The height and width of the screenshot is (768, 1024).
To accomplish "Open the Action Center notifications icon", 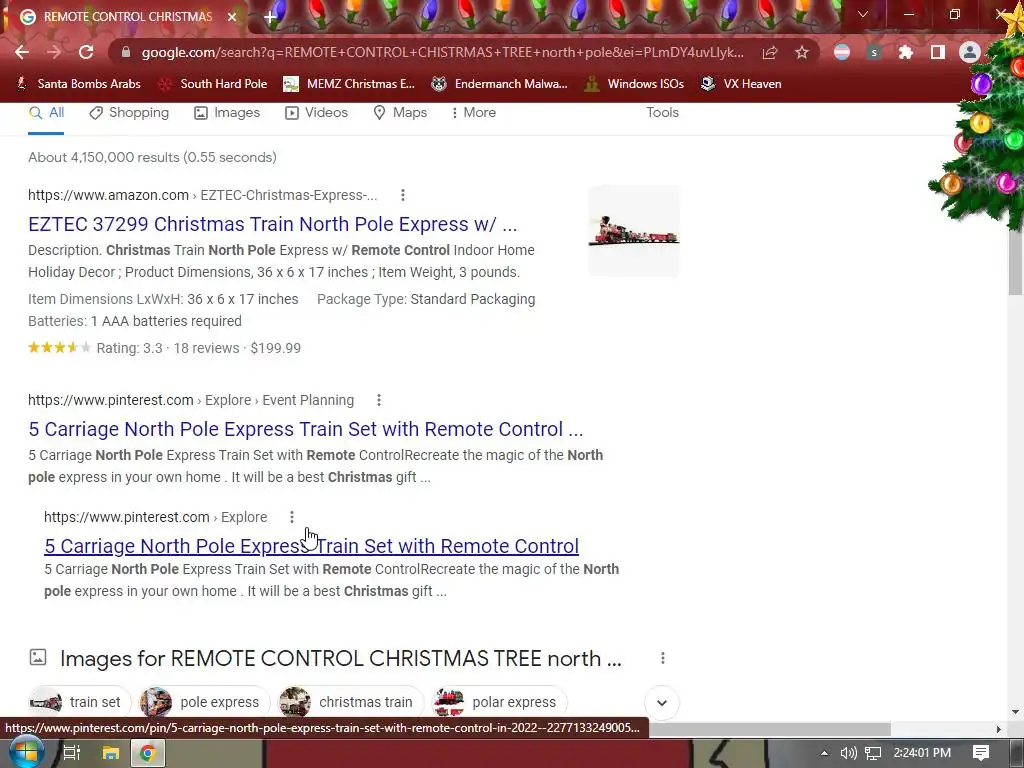I will pyautogui.click(x=980, y=753).
